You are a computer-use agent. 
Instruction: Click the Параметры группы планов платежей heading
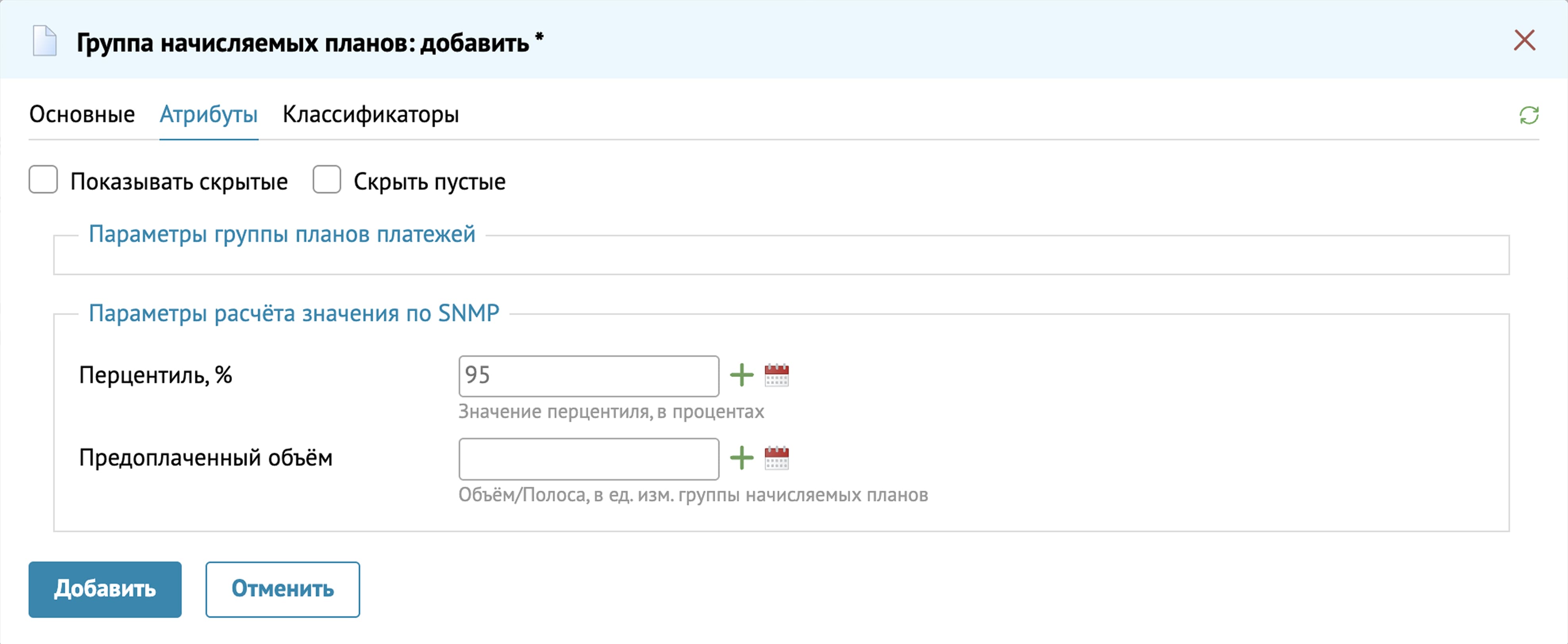pos(282,234)
